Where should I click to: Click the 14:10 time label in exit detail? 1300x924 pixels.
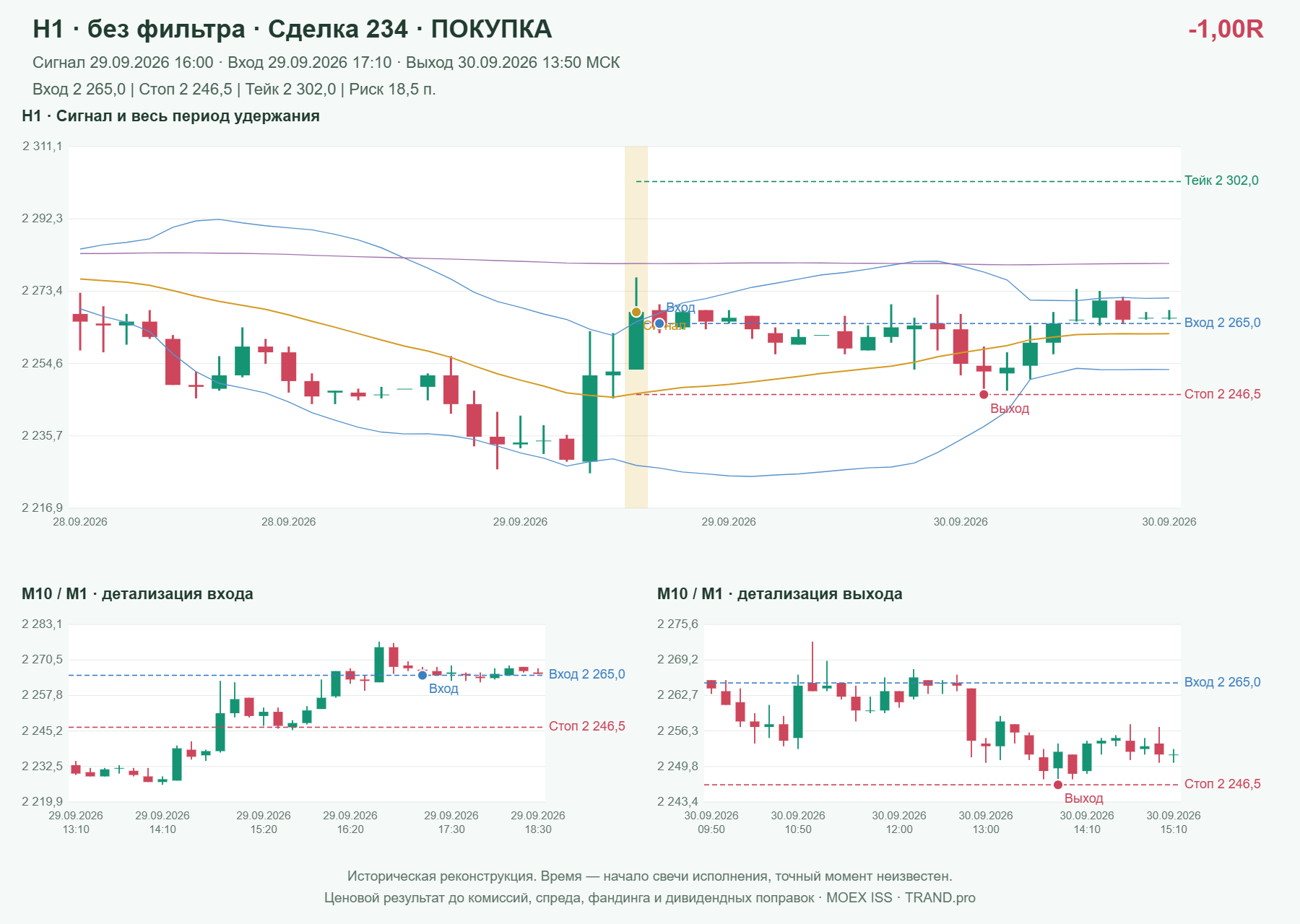tap(1087, 829)
